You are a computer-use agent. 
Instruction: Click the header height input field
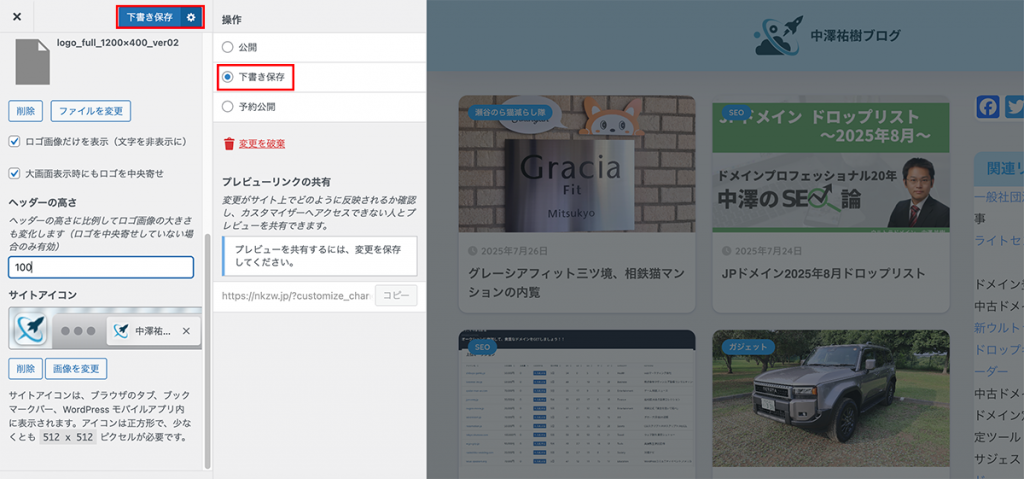[100, 267]
